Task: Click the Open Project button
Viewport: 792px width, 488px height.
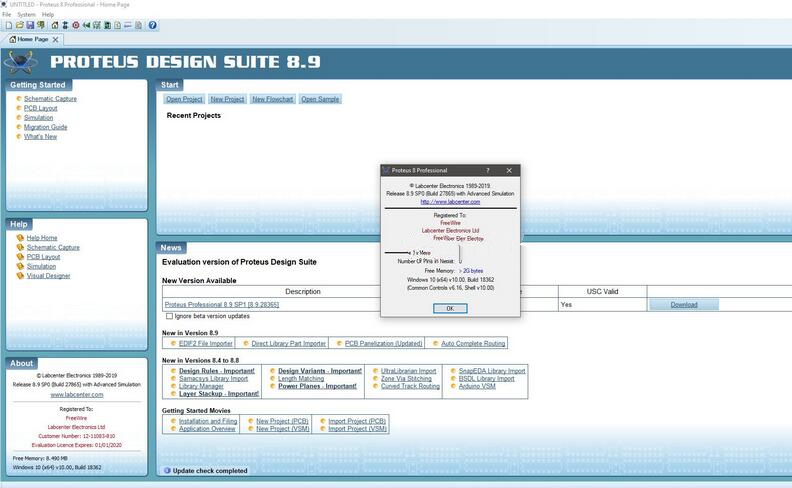Action: [x=184, y=100]
